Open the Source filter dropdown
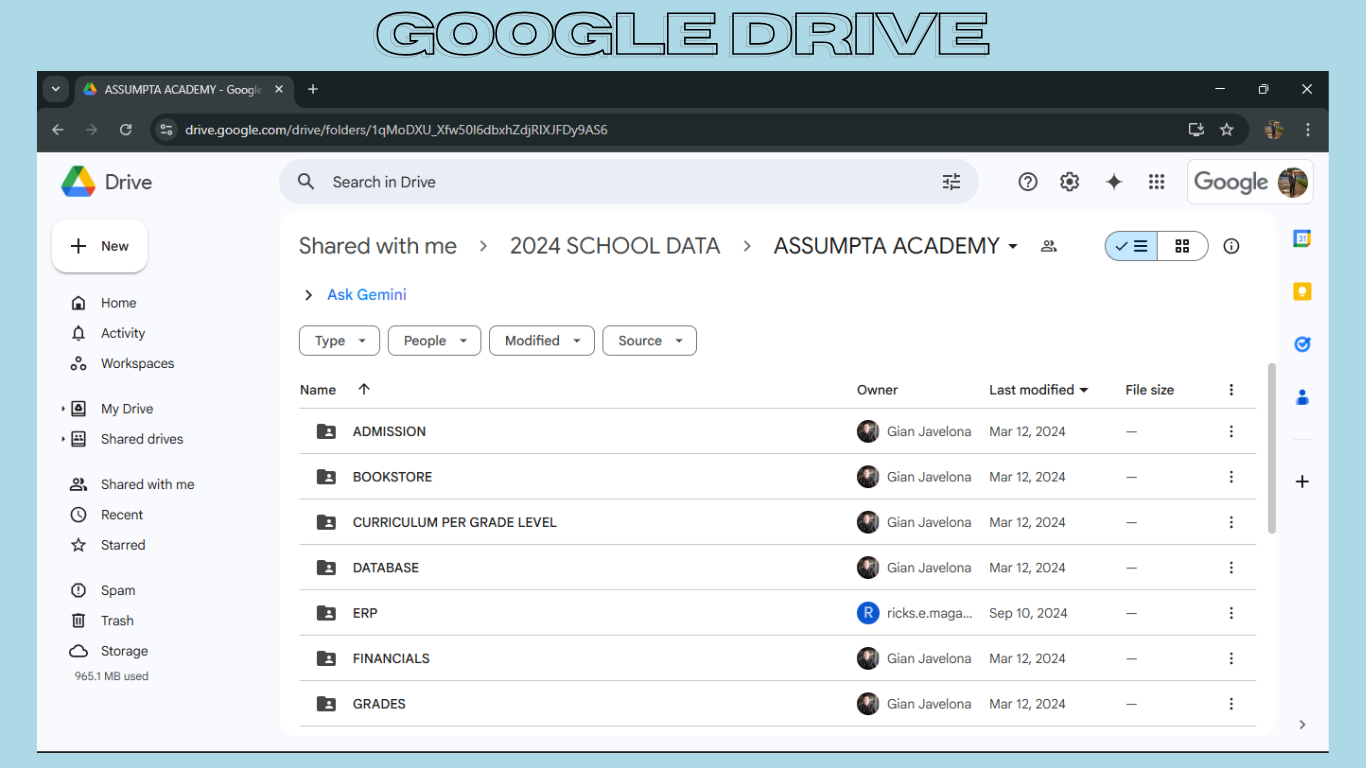The height and width of the screenshot is (768, 1366). pyautogui.click(x=649, y=341)
